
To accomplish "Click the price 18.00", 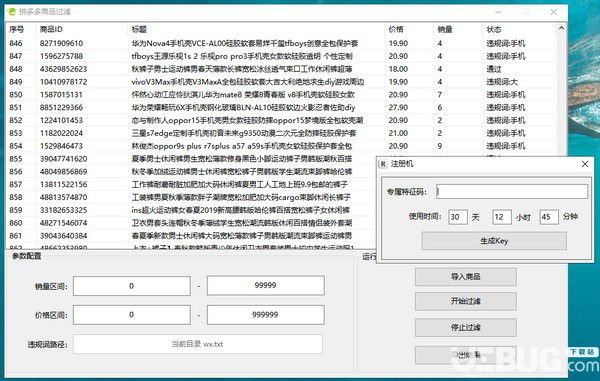I will coord(398,69).
